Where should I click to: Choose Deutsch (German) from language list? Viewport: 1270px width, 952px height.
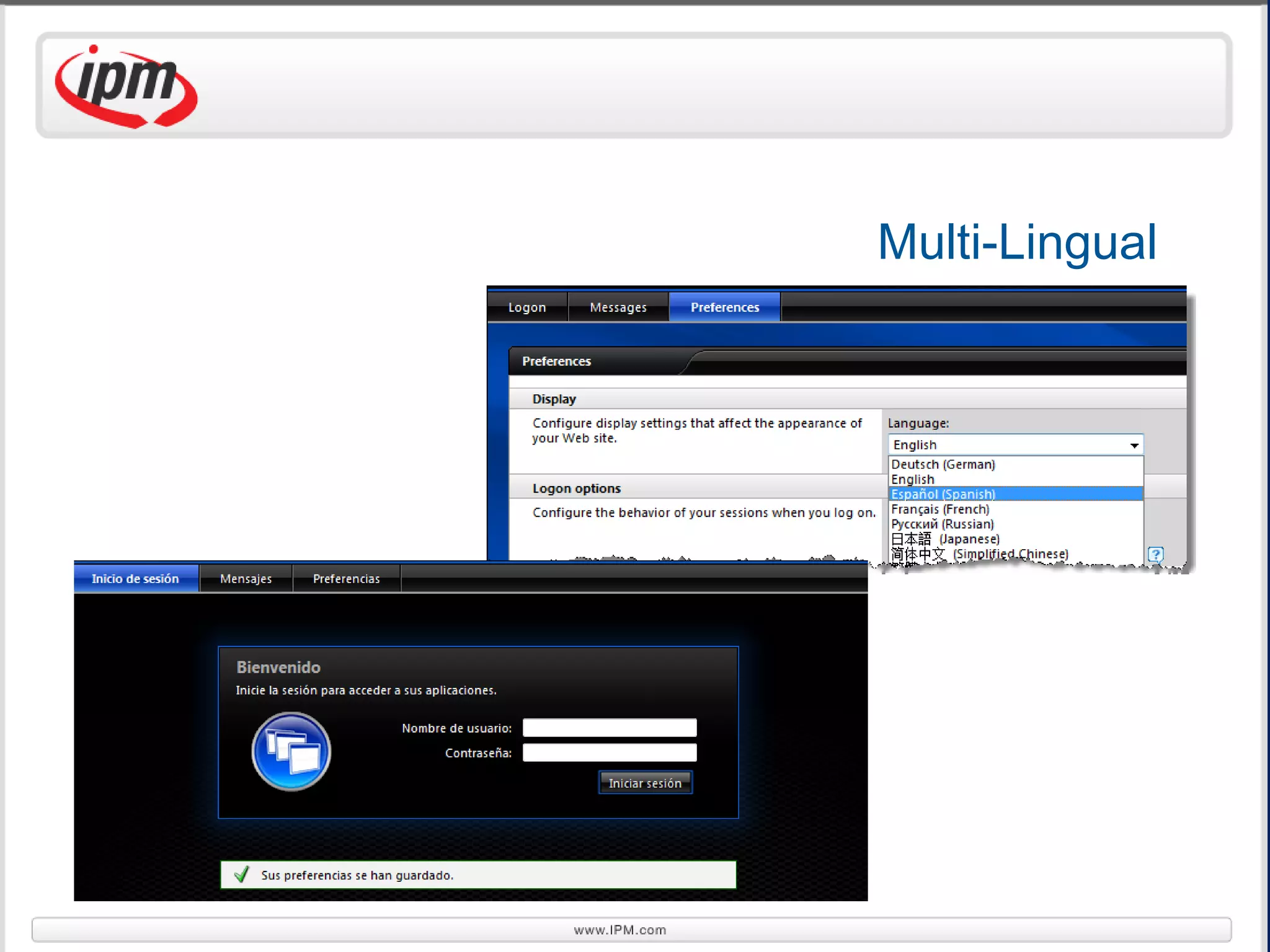[1016, 464]
